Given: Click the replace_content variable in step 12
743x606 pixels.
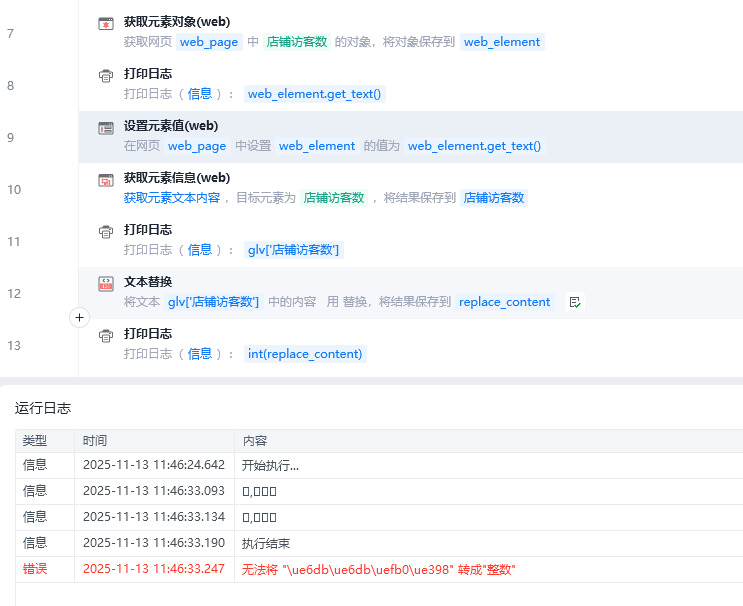Looking at the screenshot, I should pos(504,302).
